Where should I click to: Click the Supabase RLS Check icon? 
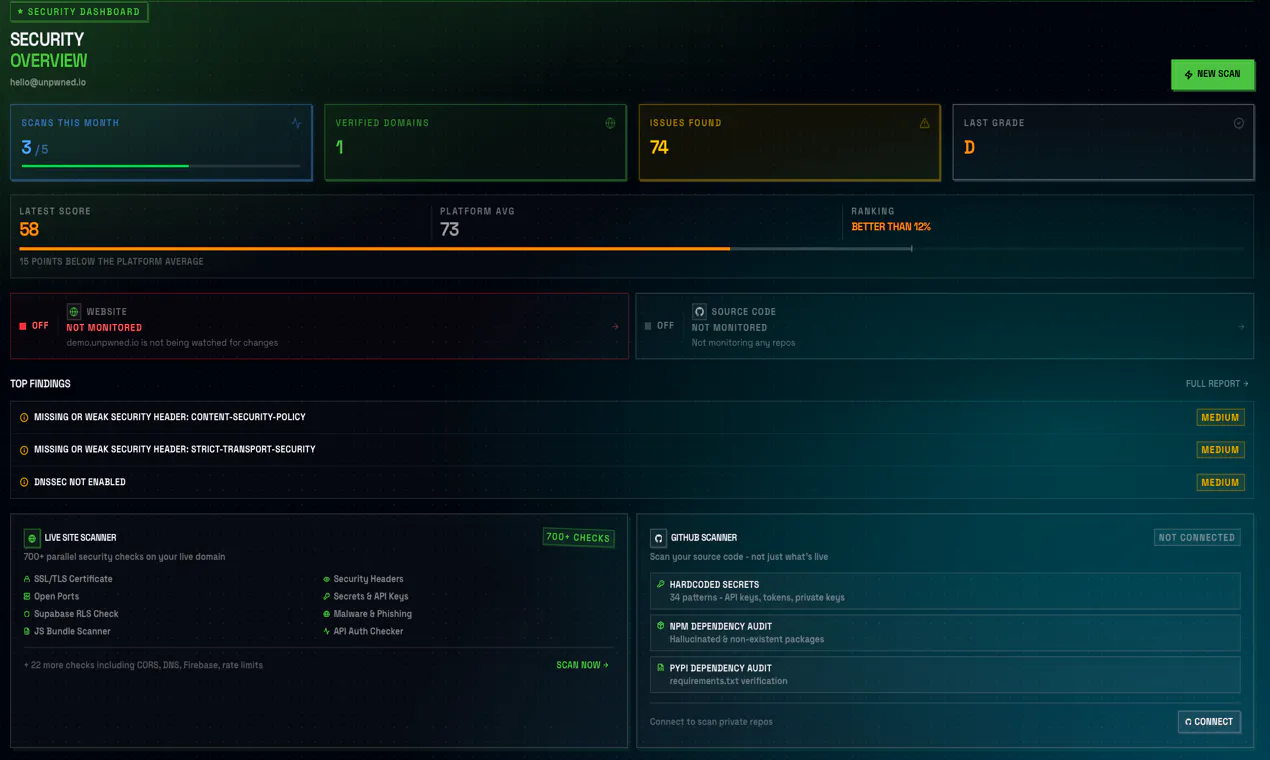(27, 614)
